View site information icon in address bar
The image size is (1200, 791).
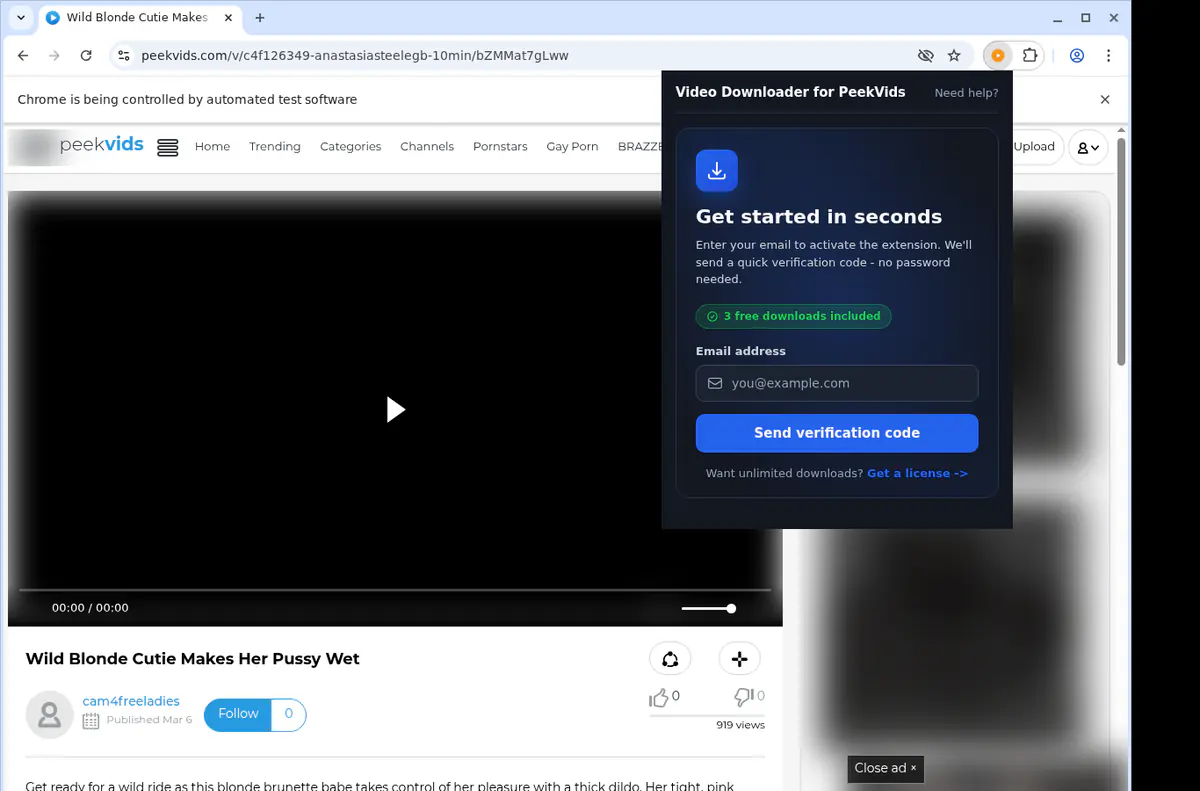(x=122, y=56)
